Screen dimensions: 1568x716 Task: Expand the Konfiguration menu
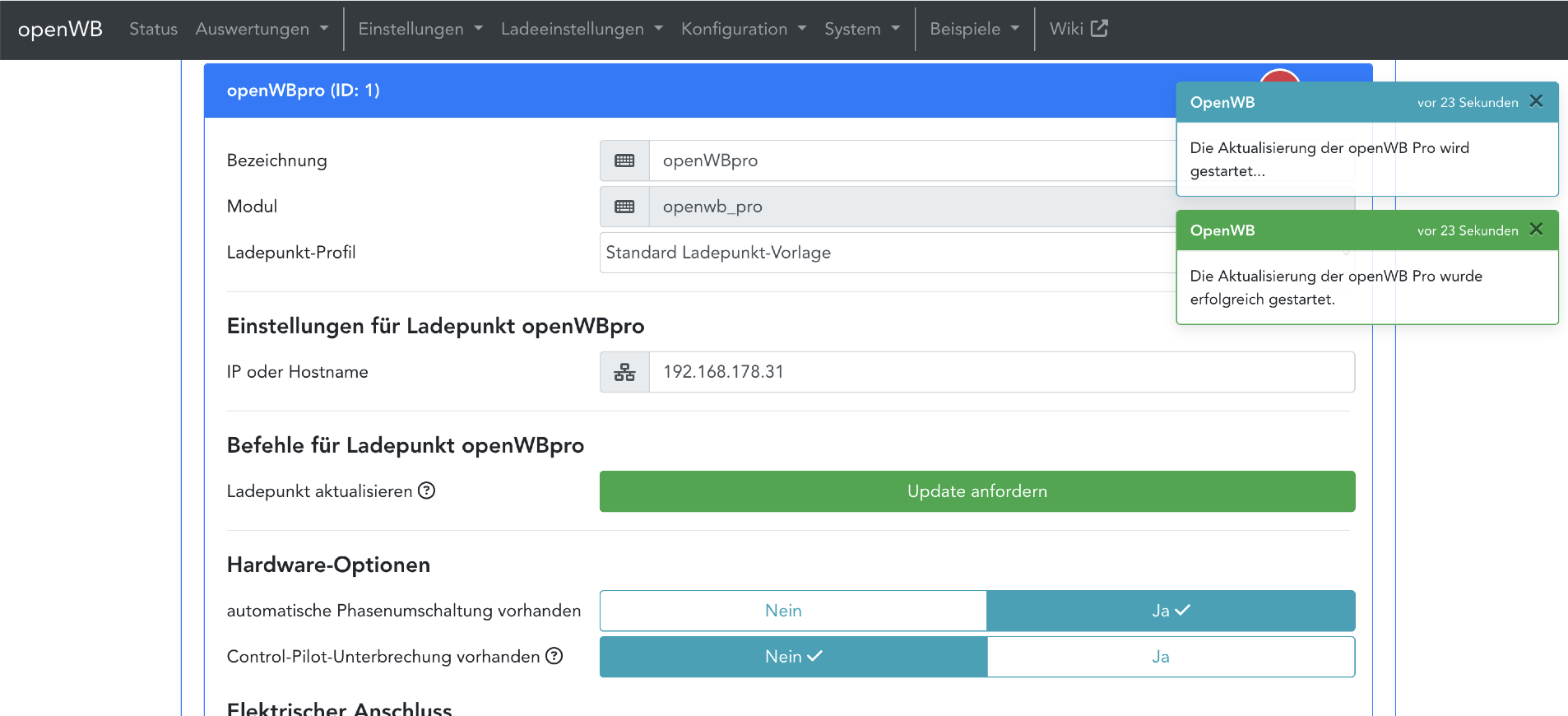point(743,29)
